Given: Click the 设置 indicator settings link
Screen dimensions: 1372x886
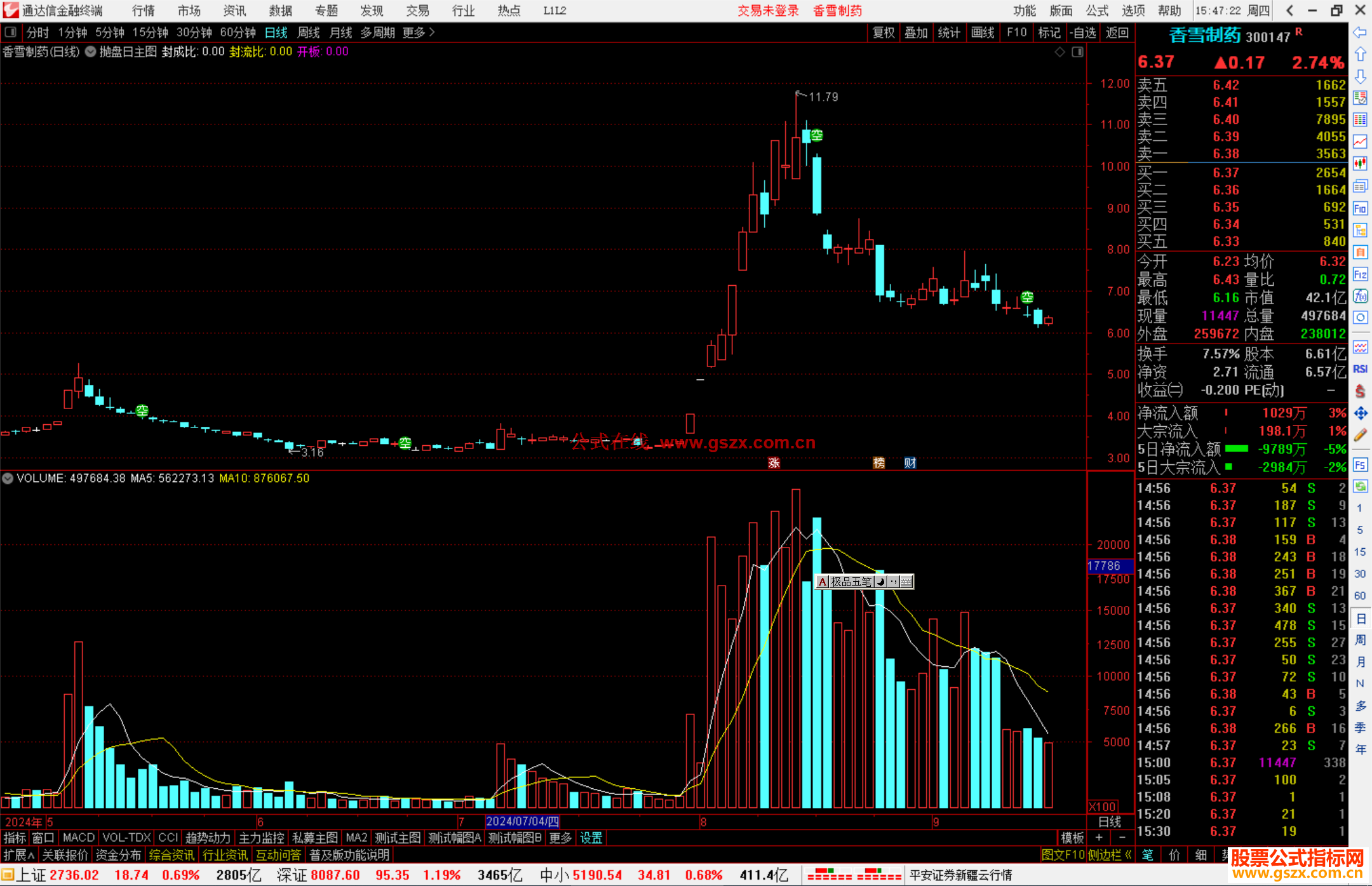Looking at the screenshot, I should 591,838.
